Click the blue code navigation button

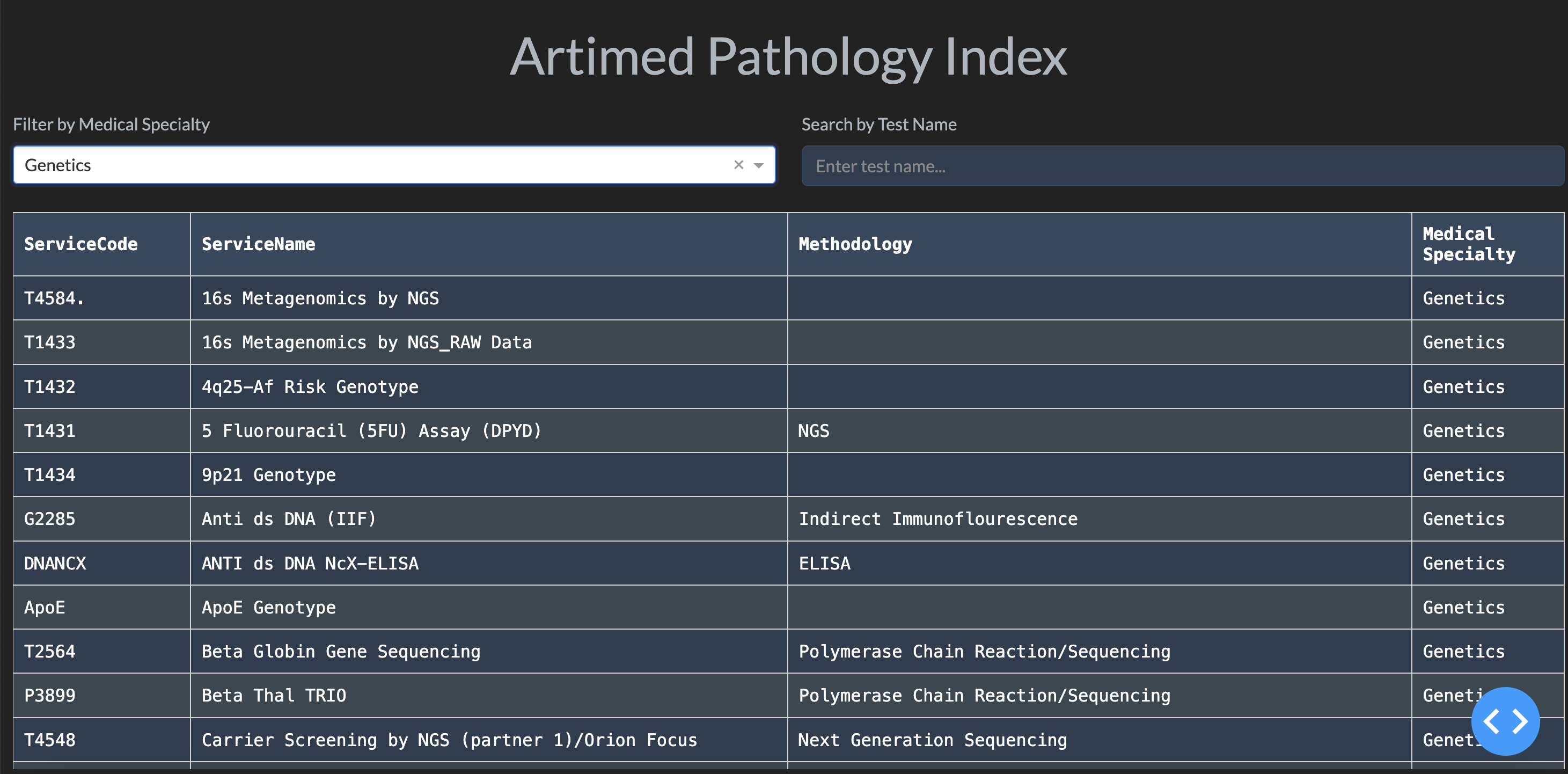coord(1505,721)
